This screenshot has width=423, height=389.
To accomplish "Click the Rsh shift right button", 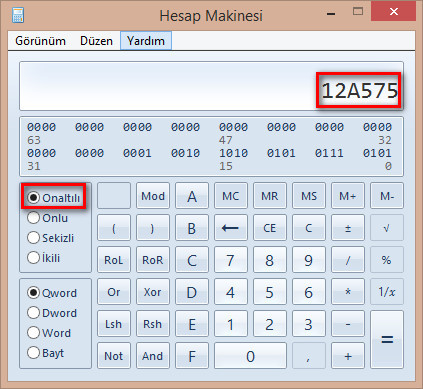I will (153, 324).
